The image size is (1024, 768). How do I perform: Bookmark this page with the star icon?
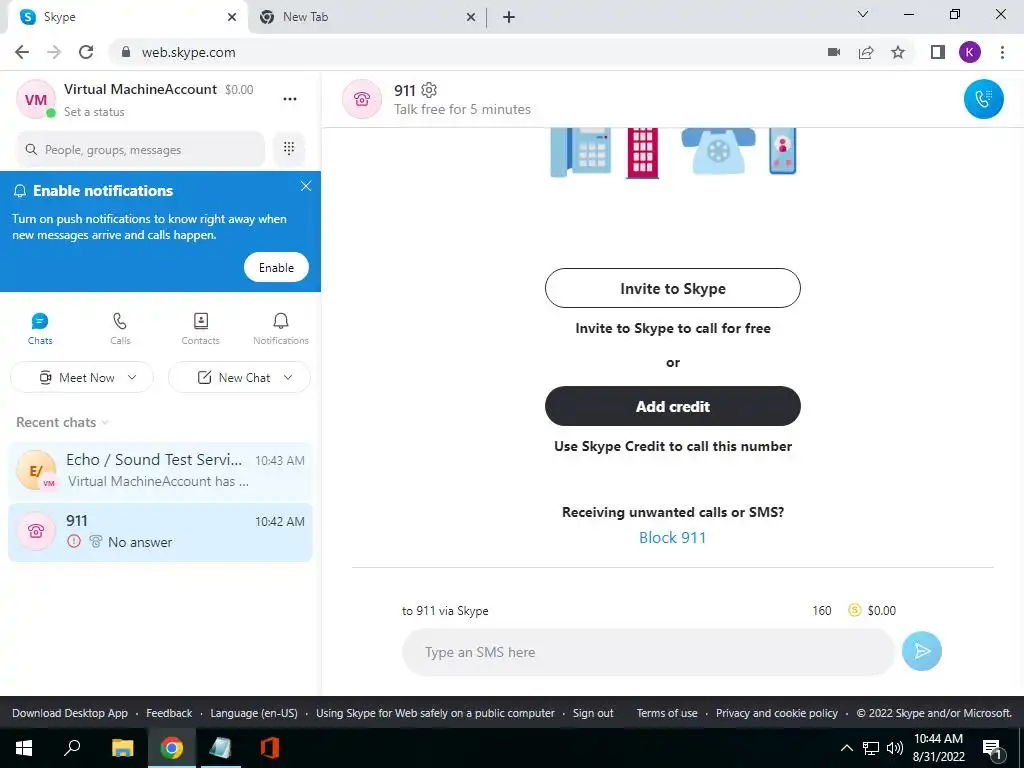click(x=898, y=52)
